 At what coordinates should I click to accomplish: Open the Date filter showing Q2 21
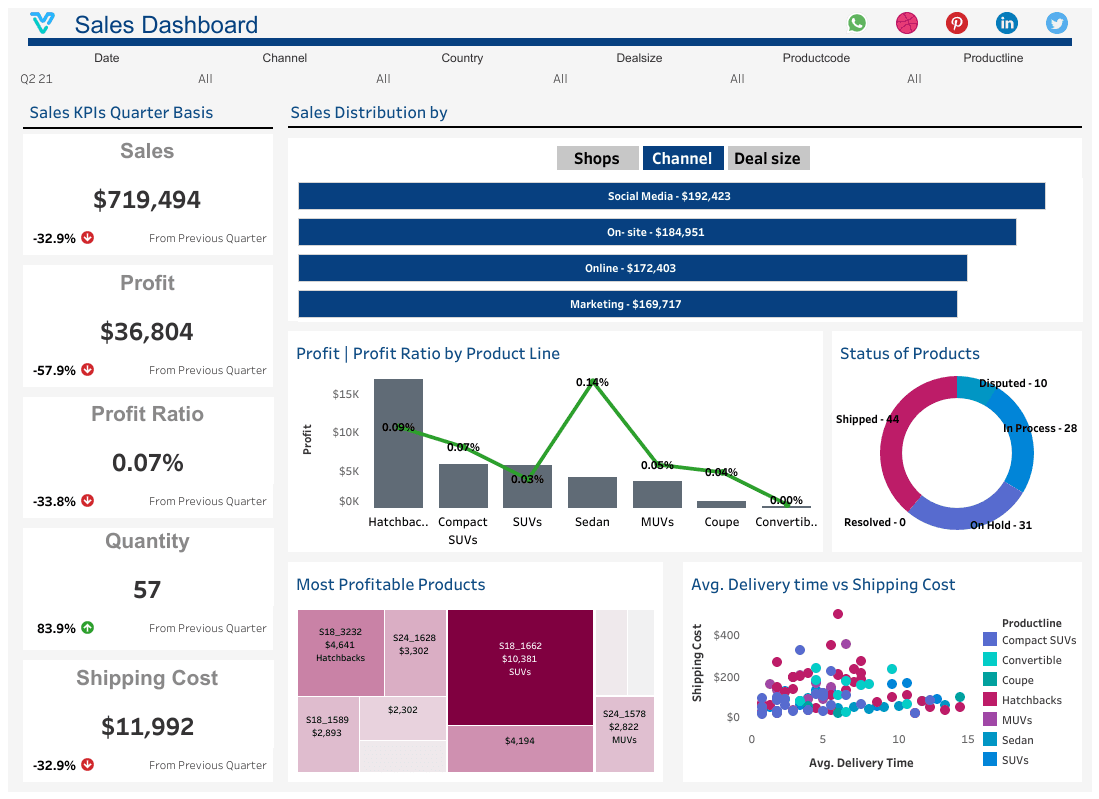[36, 78]
